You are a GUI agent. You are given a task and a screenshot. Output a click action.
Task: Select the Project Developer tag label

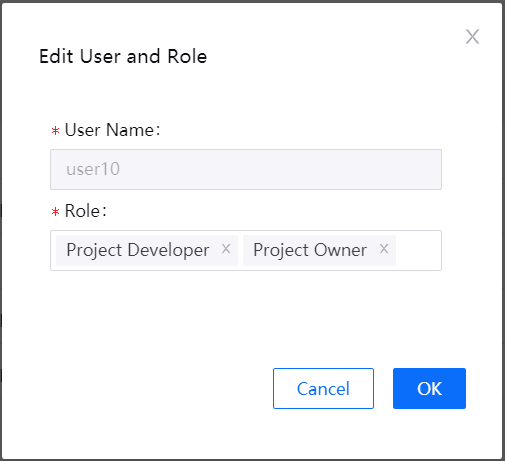[138, 250]
